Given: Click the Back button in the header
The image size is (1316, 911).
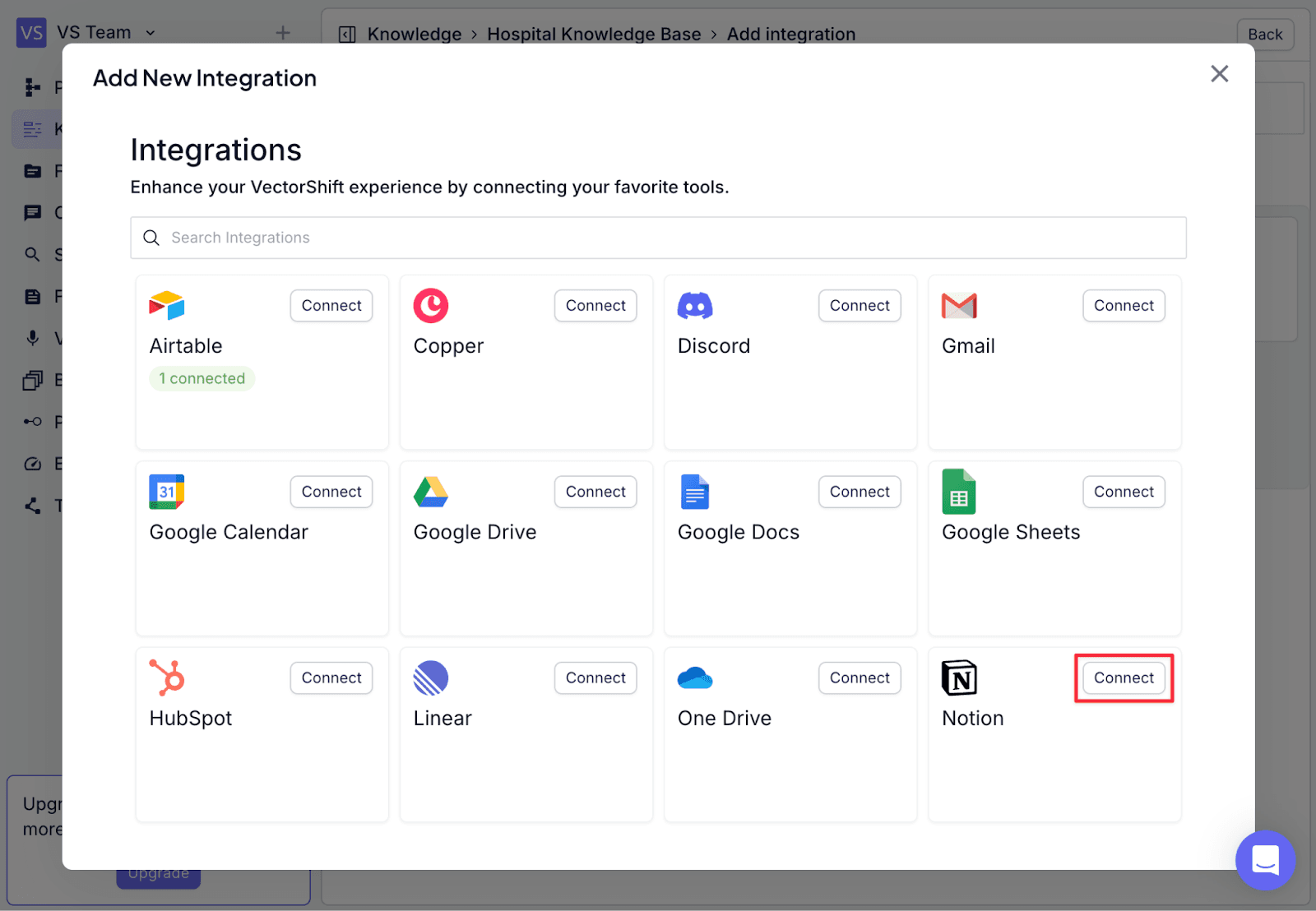Looking at the screenshot, I should pyautogui.click(x=1265, y=35).
